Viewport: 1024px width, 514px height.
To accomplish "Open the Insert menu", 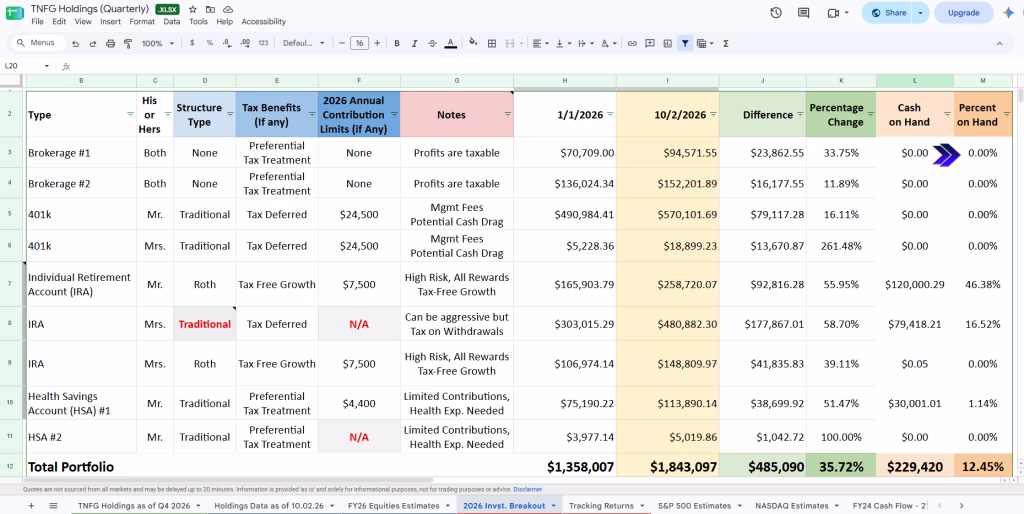I will 110,22.
